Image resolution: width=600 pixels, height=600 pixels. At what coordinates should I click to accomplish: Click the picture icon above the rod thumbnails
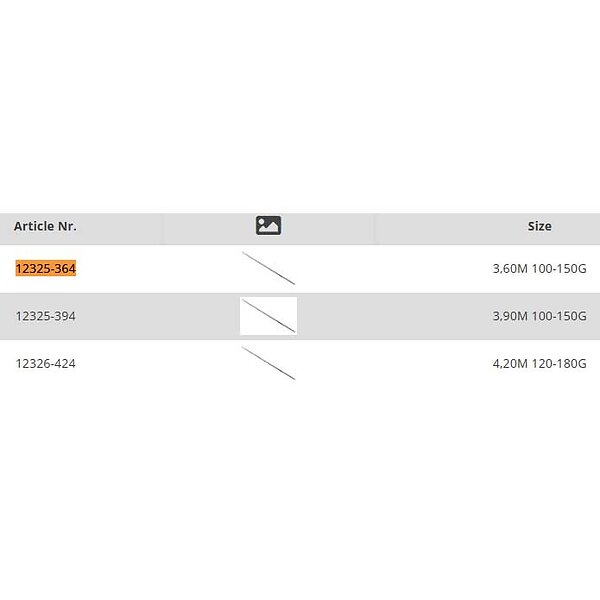coord(268,226)
